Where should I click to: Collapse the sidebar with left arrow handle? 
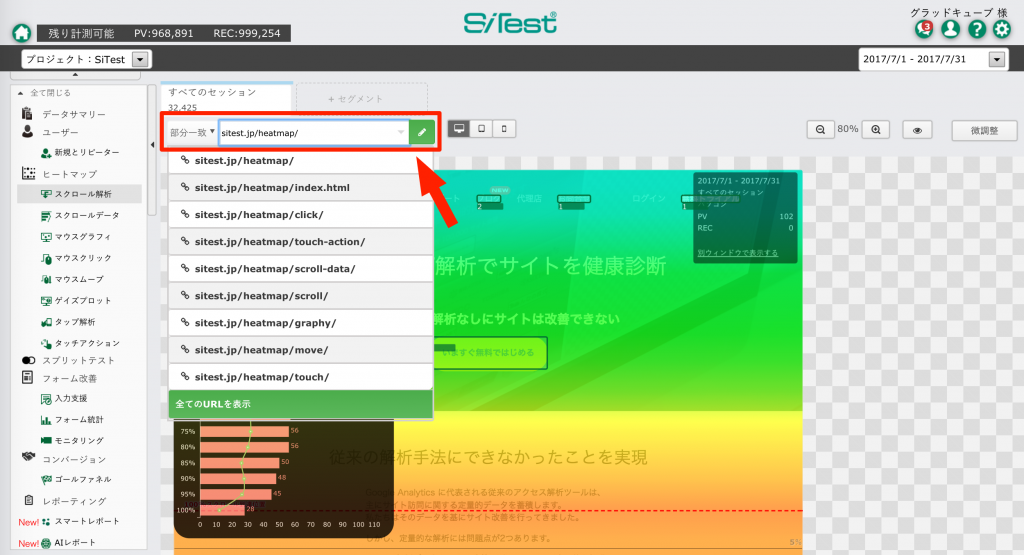click(x=152, y=145)
